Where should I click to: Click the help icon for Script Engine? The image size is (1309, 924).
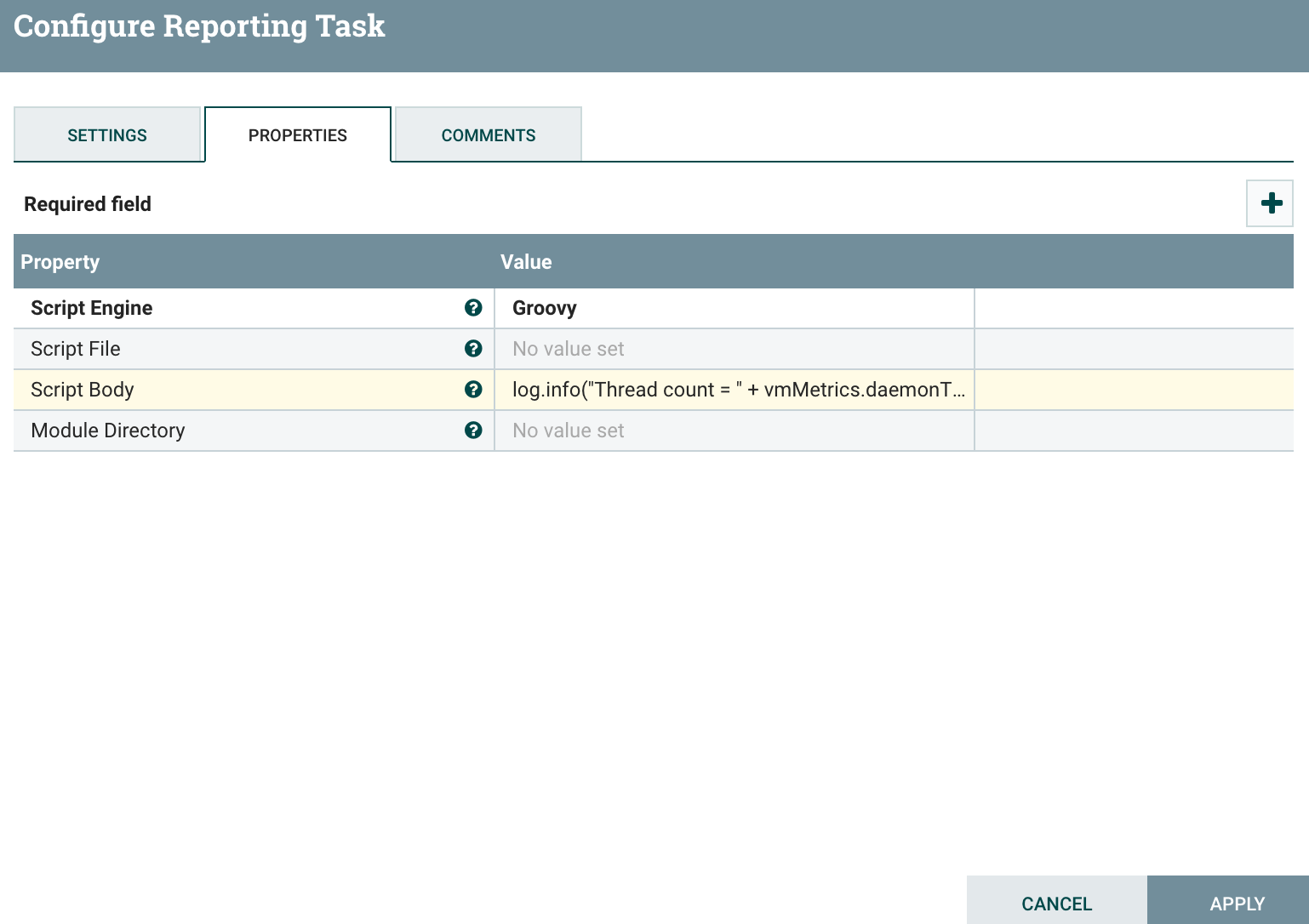pos(473,308)
